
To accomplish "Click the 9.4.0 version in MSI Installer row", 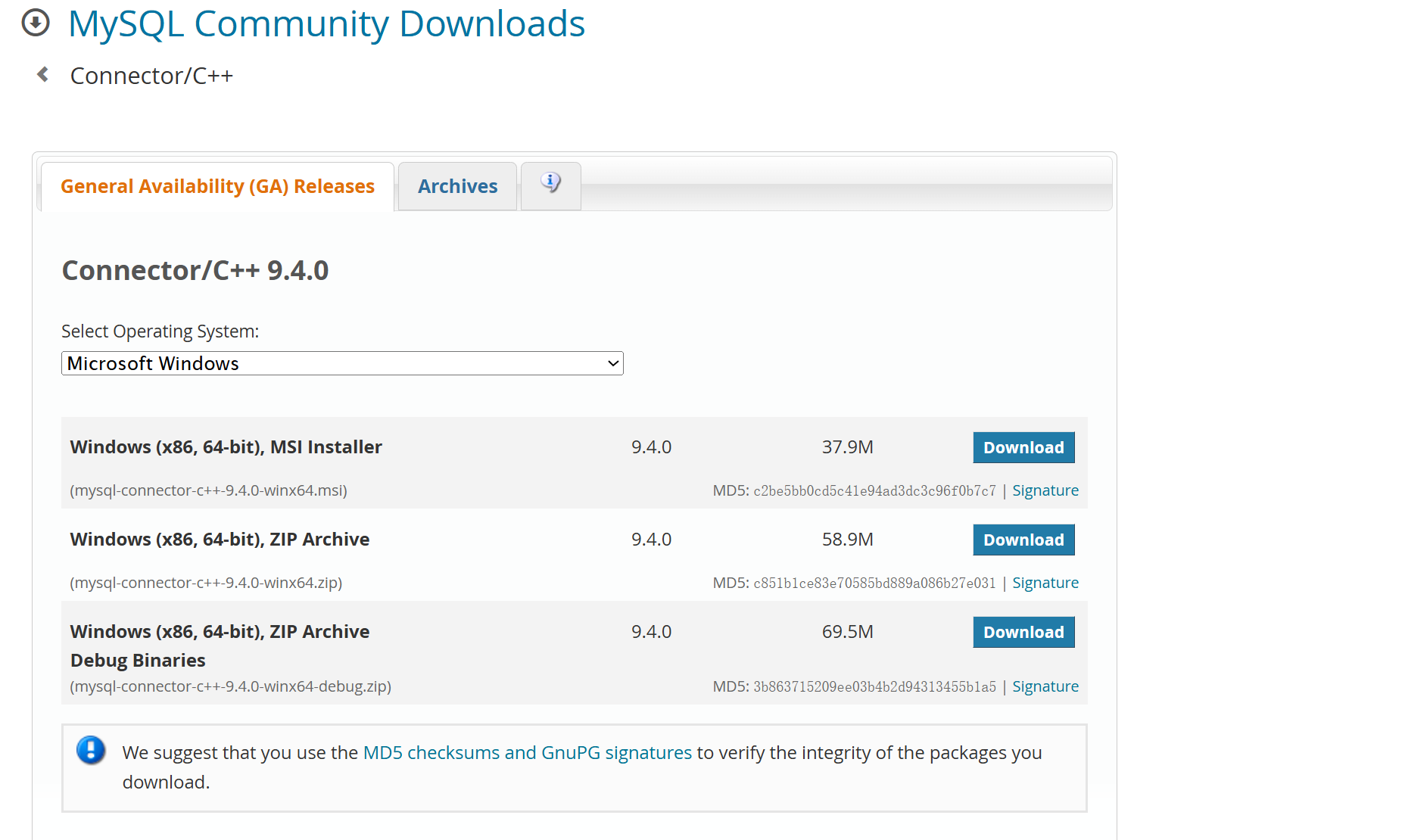I will tap(651, 447).
